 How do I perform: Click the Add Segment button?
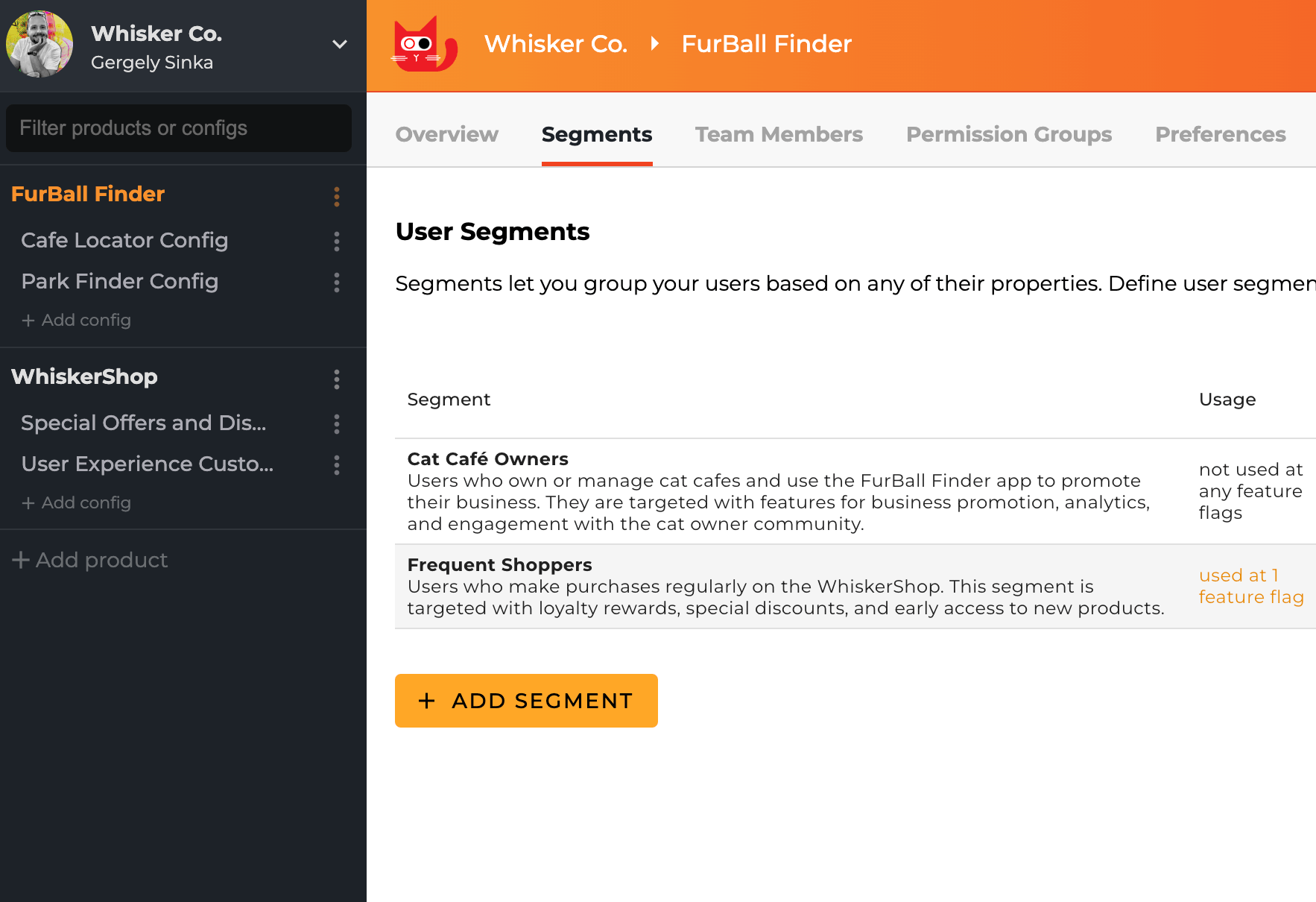click(526, 701)
